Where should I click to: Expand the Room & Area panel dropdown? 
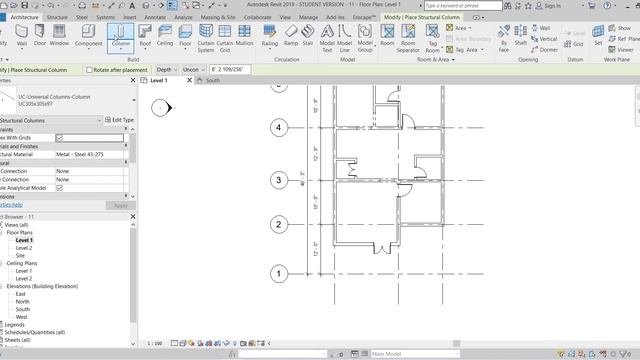coord(436,60)
